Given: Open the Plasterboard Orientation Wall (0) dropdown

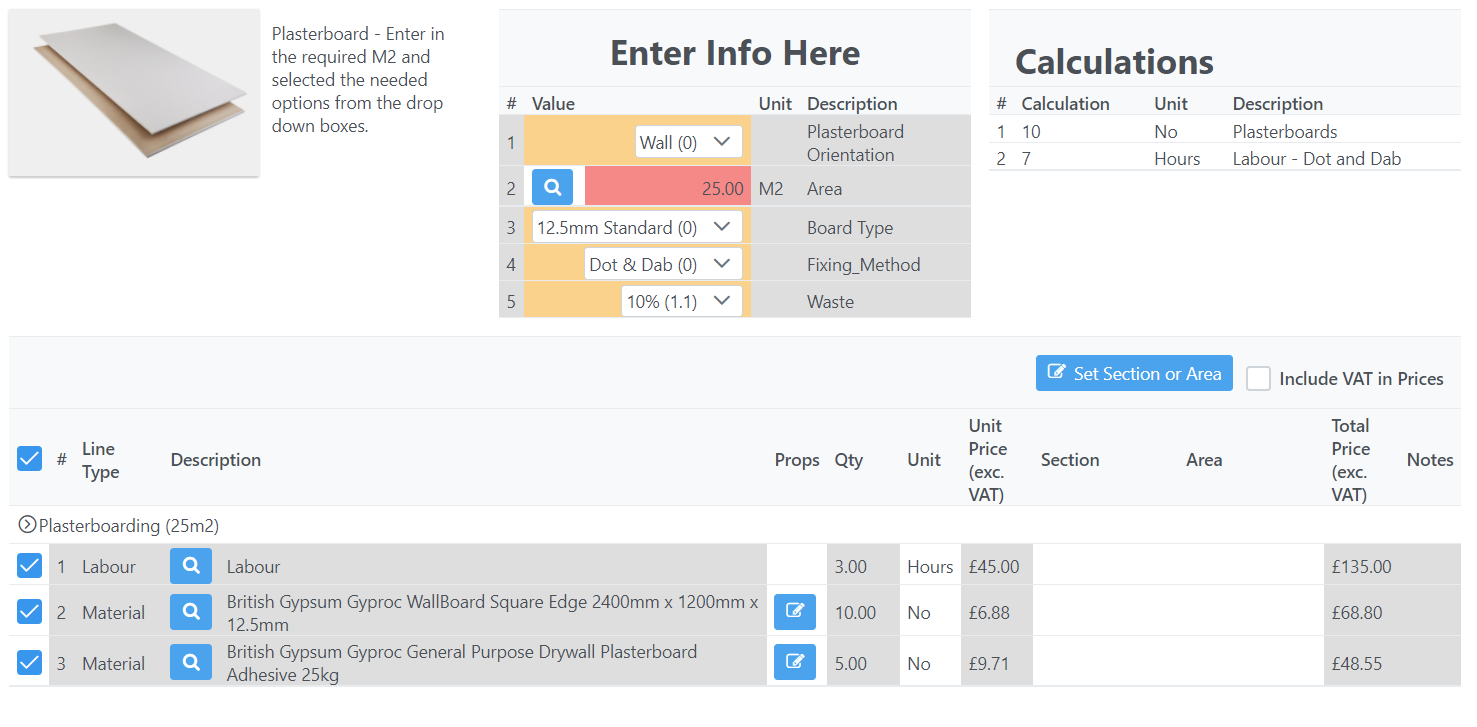Looking at the screenshot, I should (689, 142).
